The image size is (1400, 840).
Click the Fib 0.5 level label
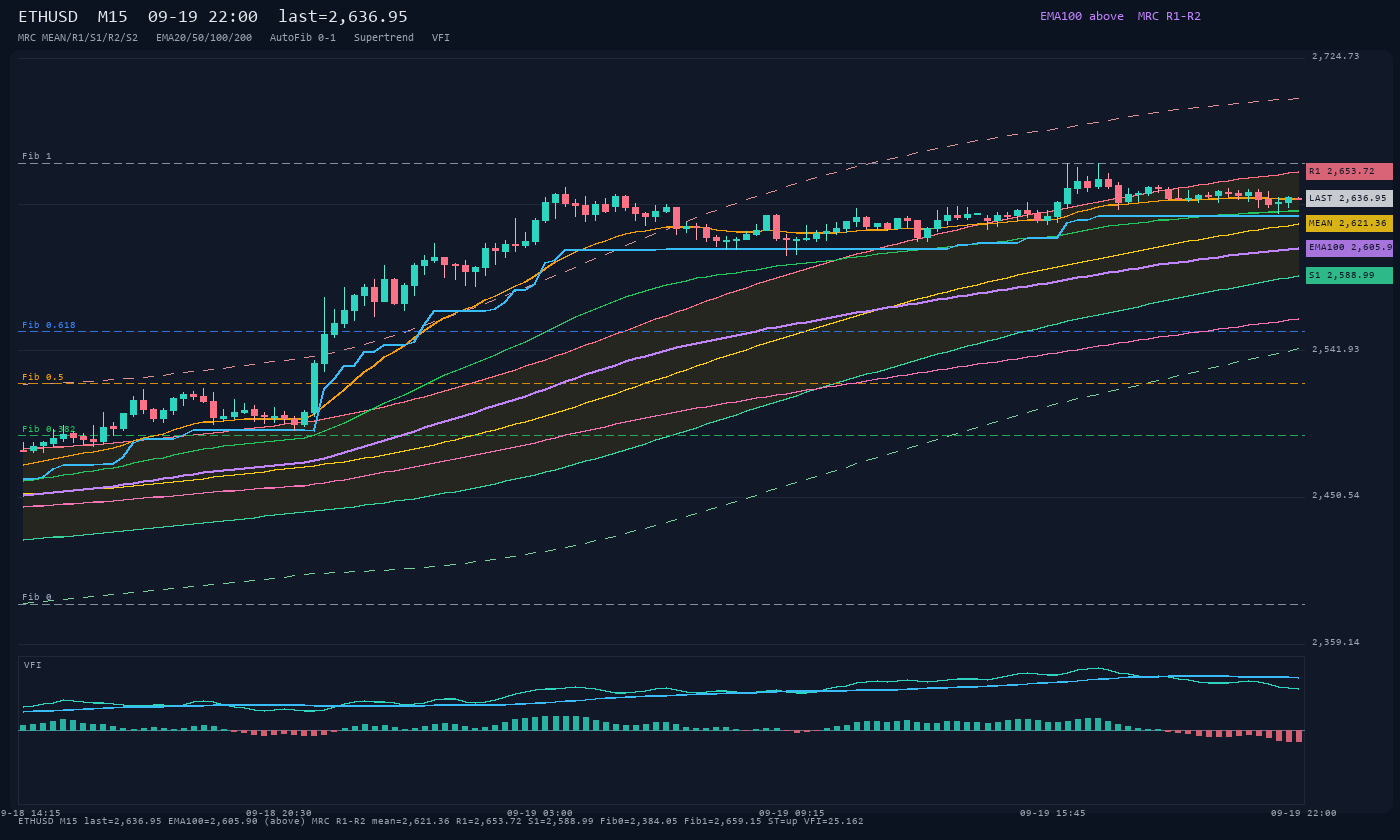coord(43,377)
